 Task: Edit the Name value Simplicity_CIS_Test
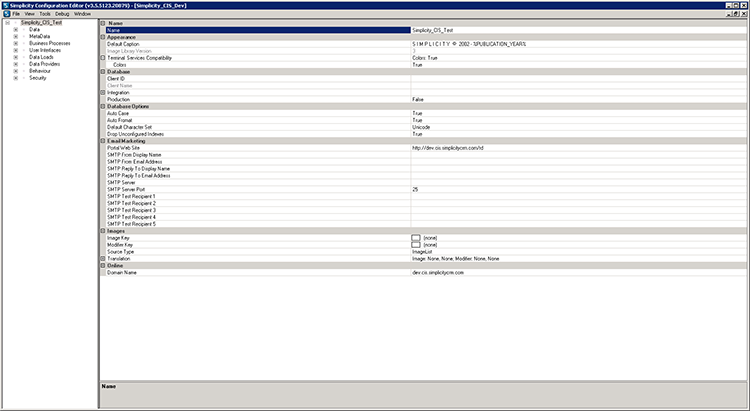tap(578, 30)
